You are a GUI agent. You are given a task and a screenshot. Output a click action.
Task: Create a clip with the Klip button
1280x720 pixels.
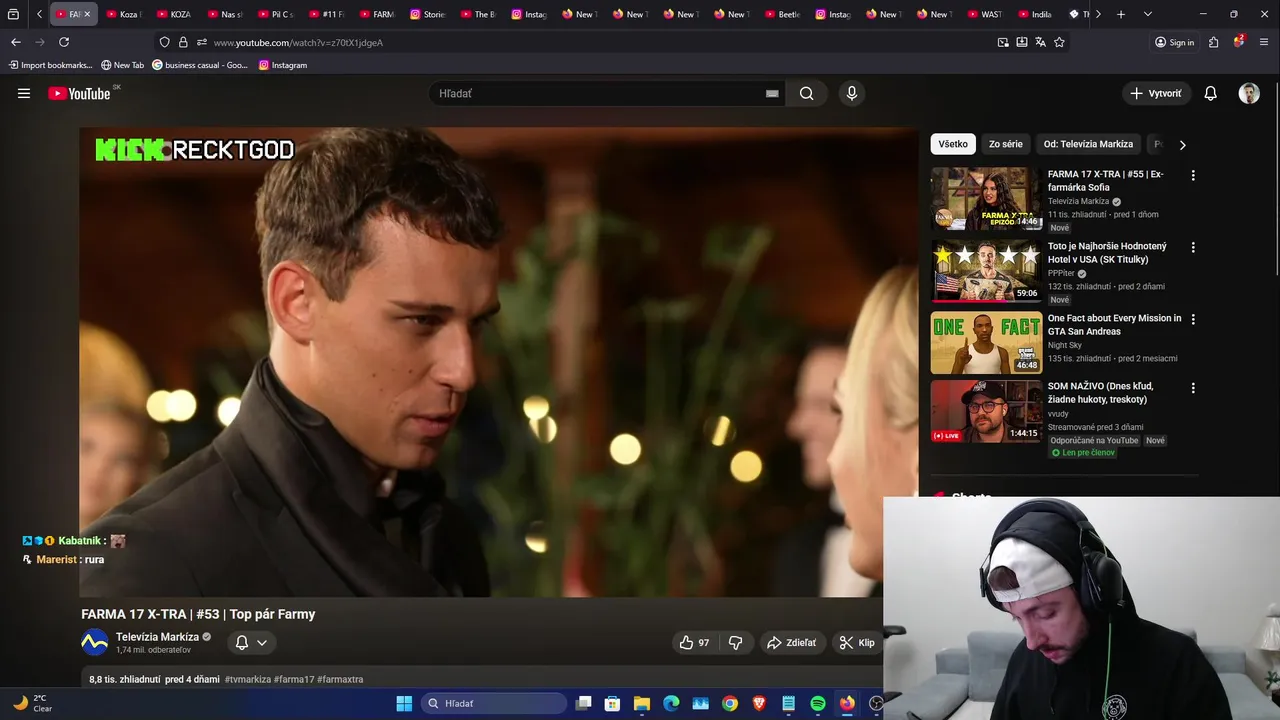[857, 643]
